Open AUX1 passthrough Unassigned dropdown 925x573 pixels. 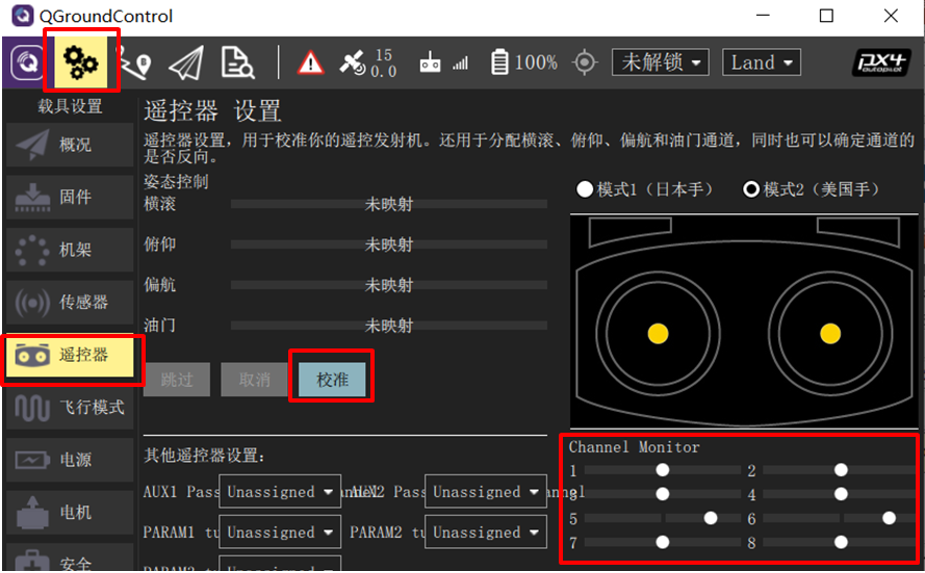(279, 492)
